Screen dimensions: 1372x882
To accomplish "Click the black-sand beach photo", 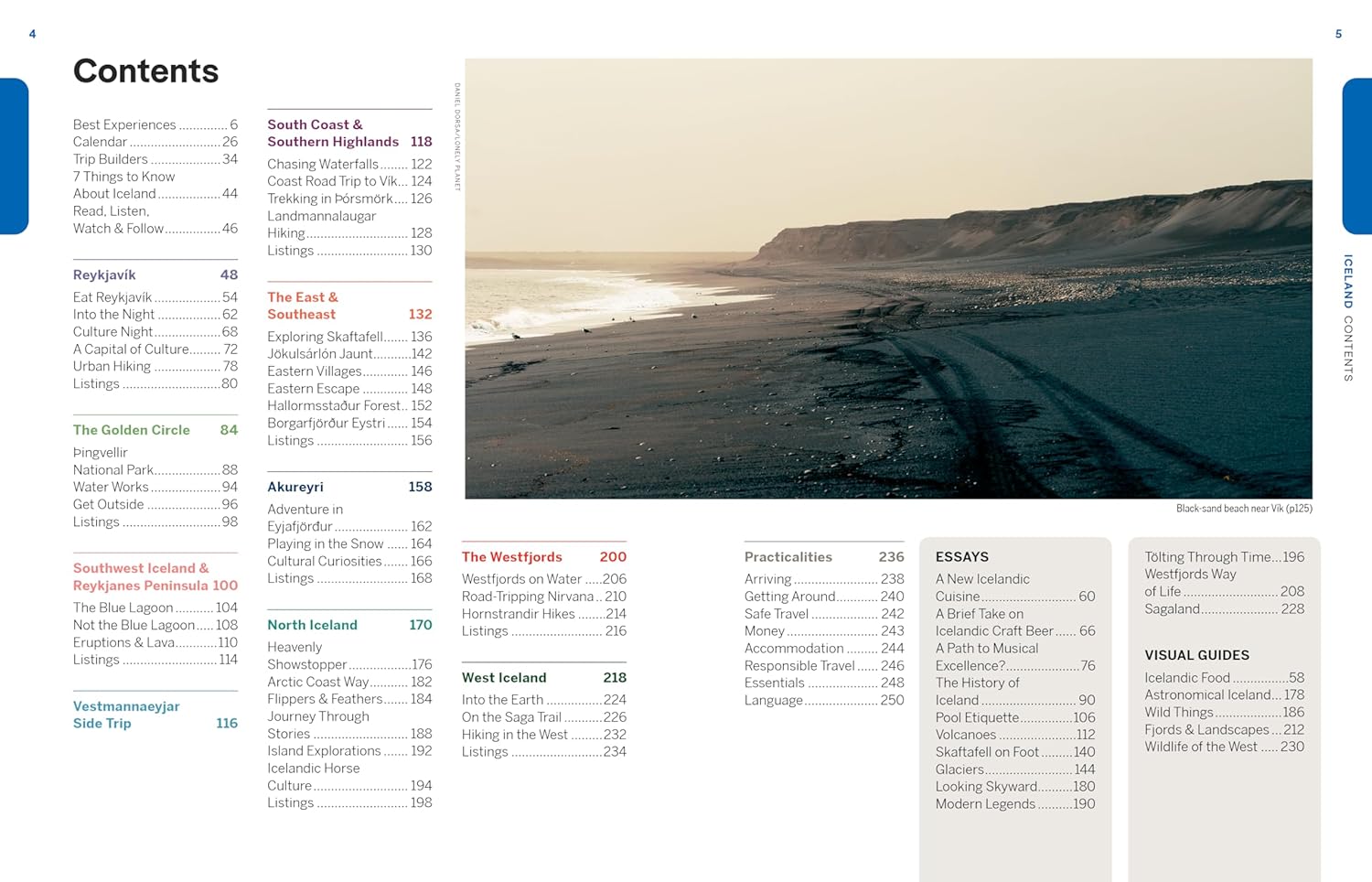I will (888, 279).
